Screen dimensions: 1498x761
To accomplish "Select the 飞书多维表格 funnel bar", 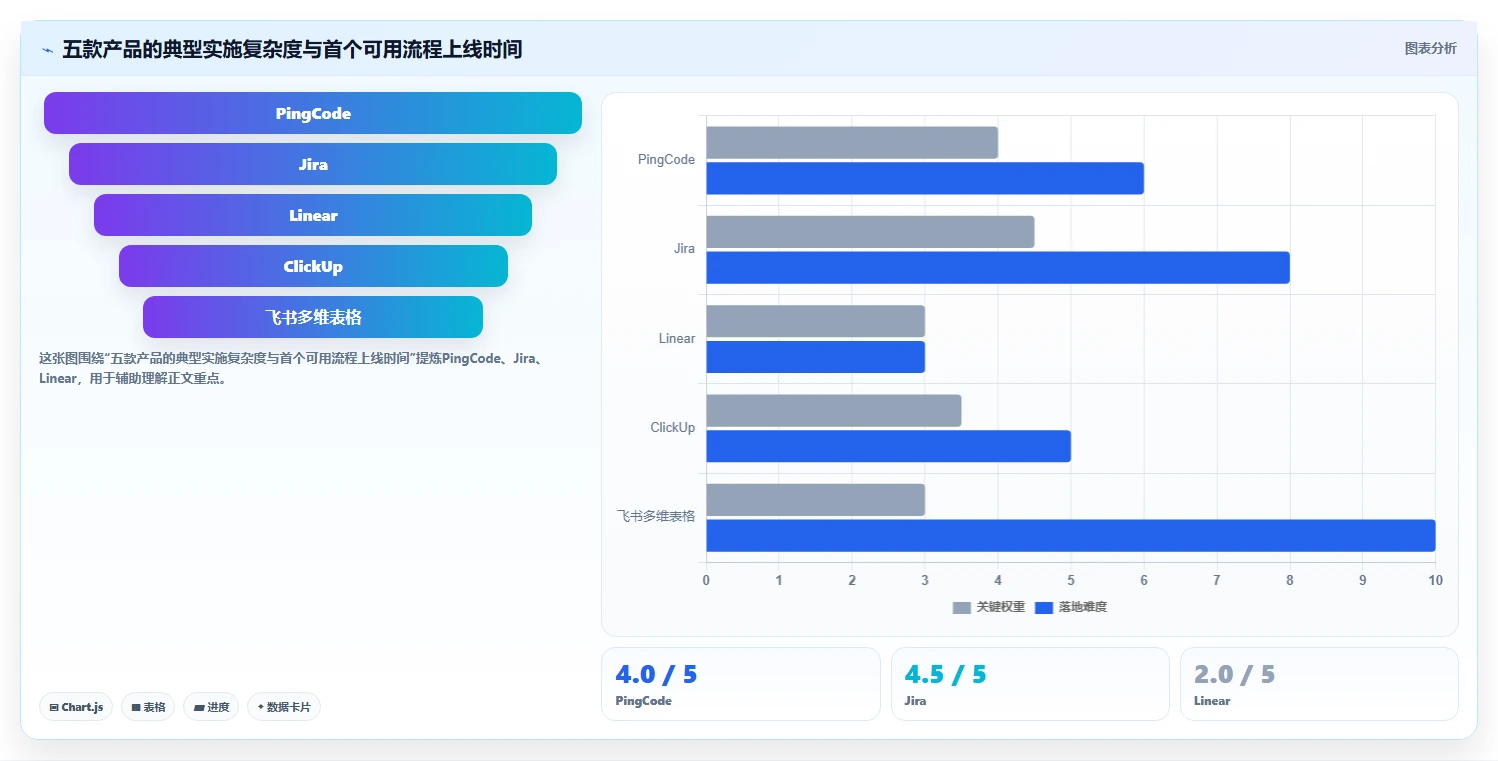I will (313, 317).
